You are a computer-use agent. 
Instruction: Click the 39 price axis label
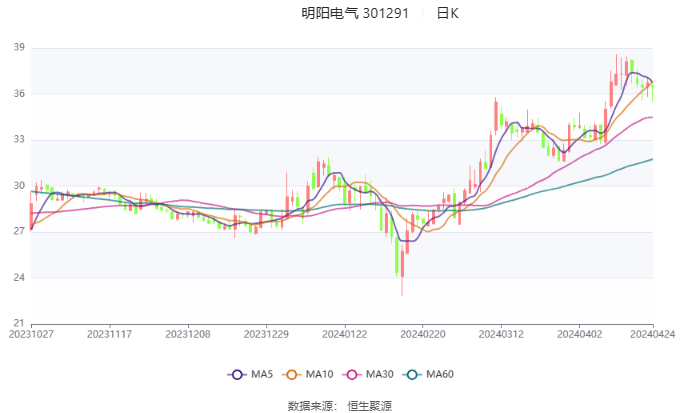point(19,48)
